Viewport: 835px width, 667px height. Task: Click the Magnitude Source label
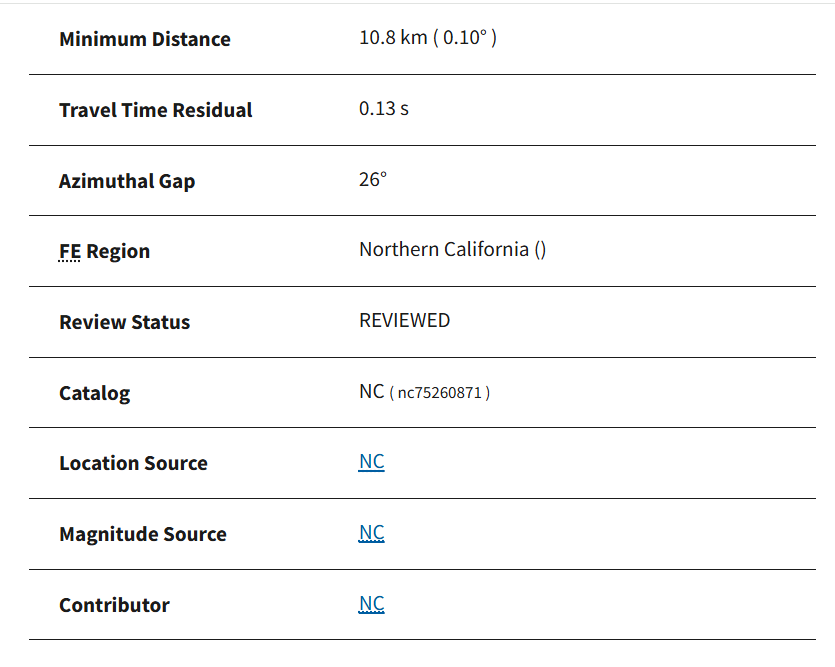[x=142, y=534]
